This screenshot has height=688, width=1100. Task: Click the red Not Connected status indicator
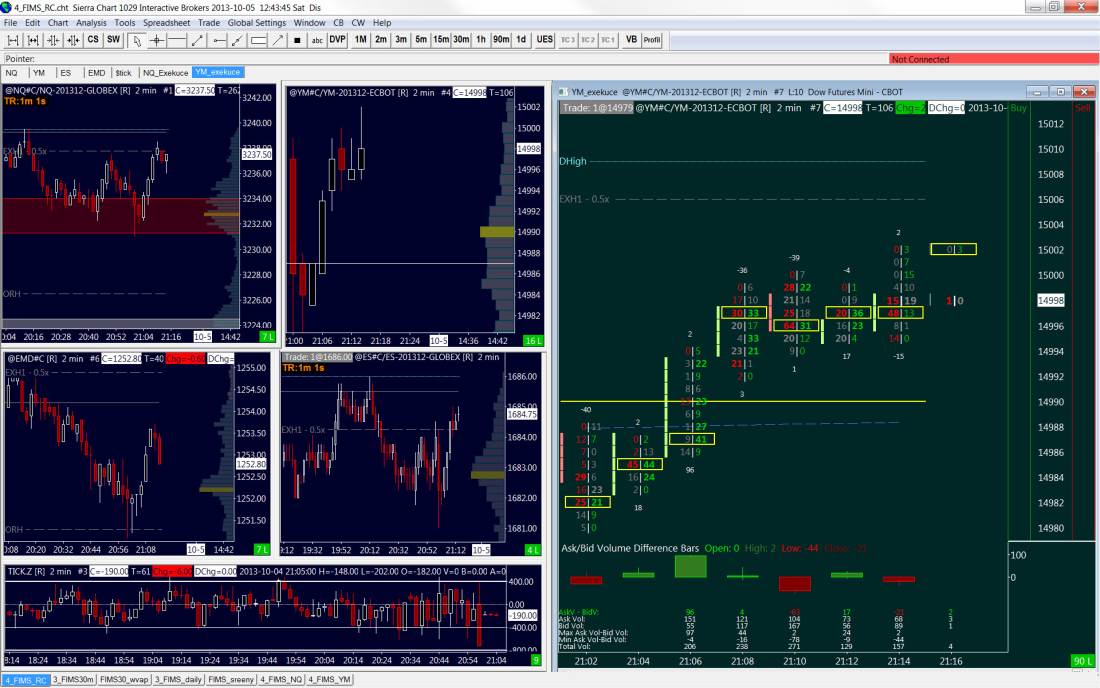coord(993,60)
